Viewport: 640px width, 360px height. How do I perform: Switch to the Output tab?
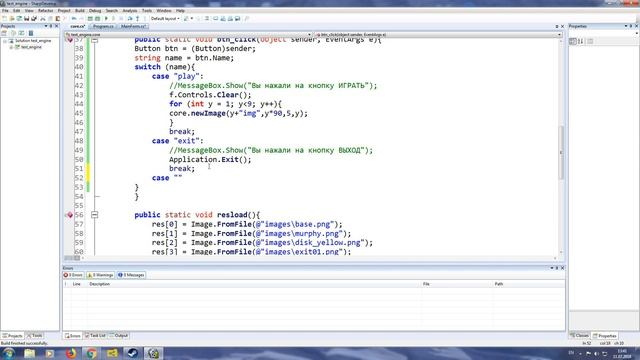point(119,336)
